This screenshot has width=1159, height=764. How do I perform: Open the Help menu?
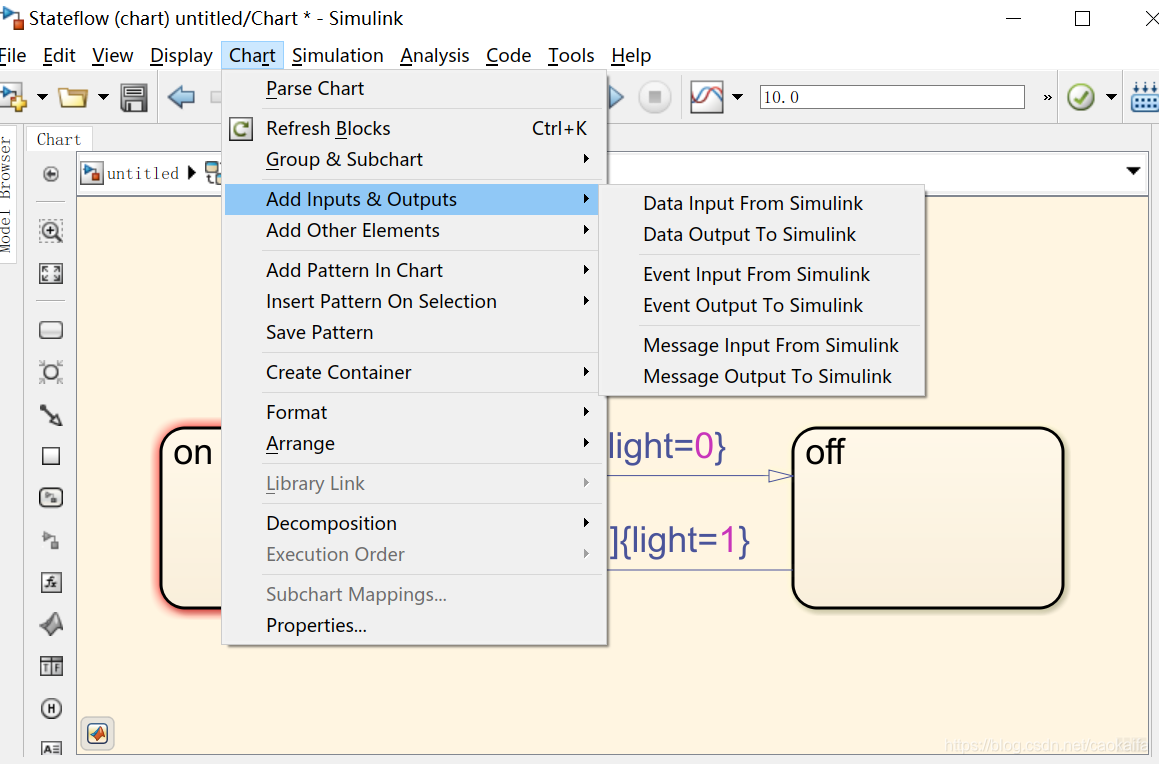631,55
